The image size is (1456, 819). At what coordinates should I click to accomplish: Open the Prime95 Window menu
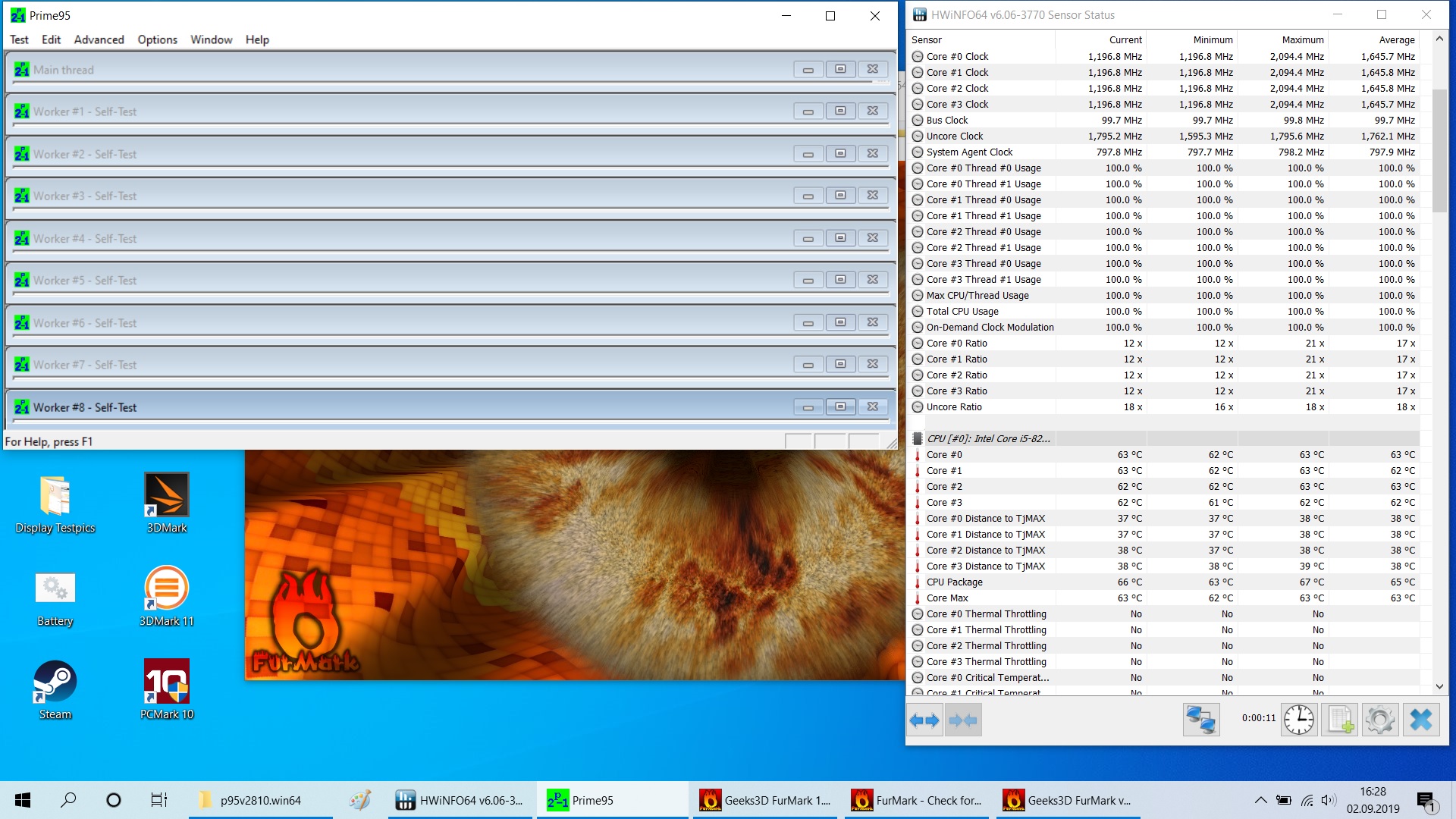coord(212,39)
